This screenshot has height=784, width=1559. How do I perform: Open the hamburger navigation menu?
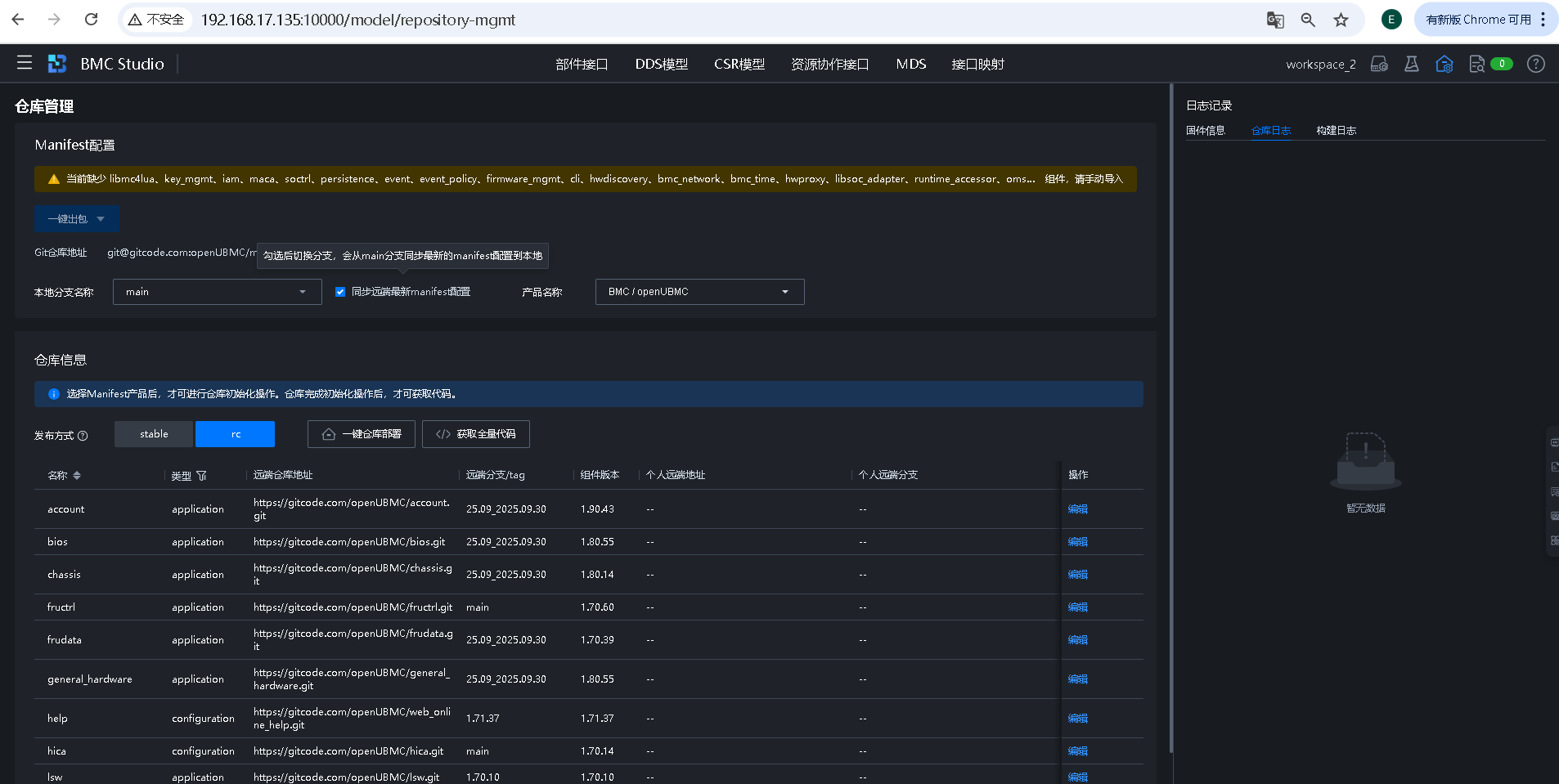click(x=25, y=63)
